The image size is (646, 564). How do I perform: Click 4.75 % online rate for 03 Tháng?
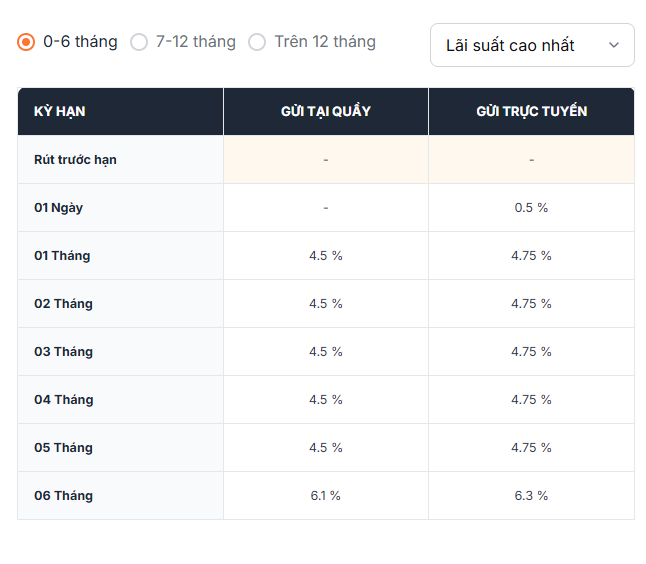pos(531,351)
